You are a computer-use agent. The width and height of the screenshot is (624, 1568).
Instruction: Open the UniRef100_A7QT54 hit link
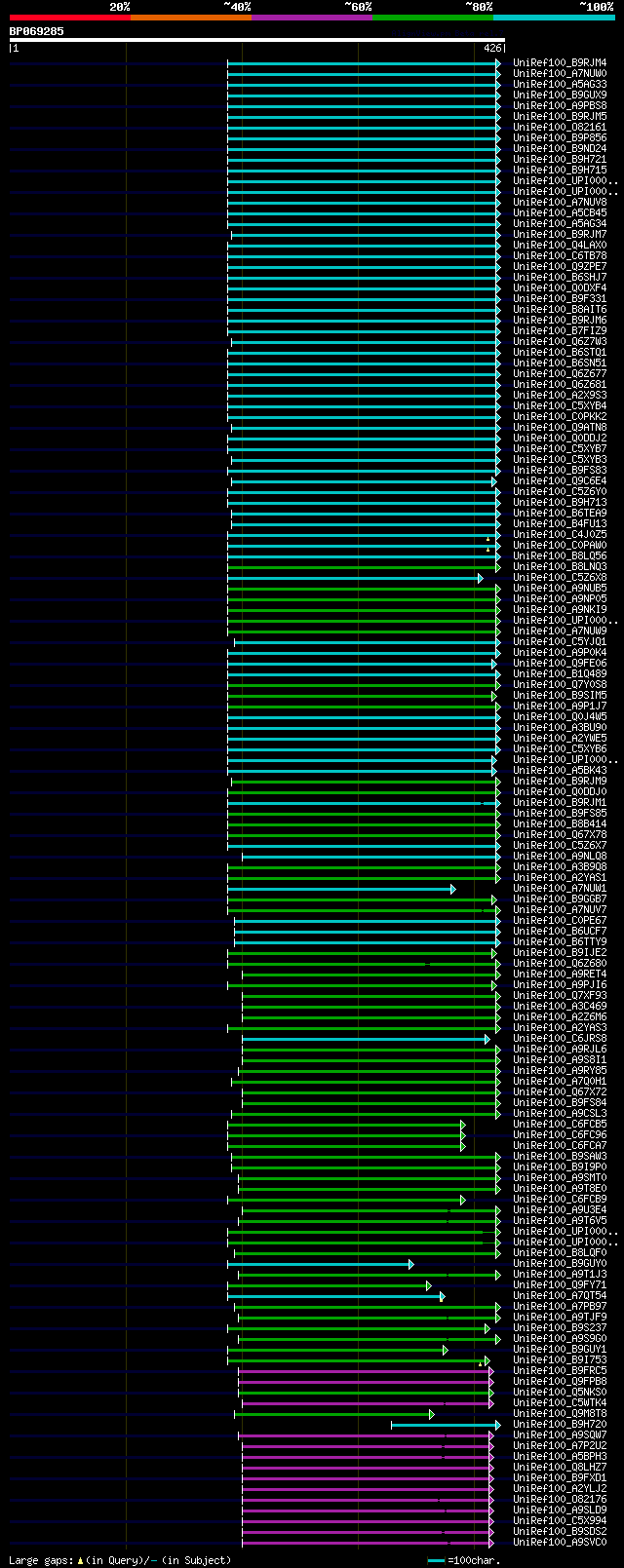point(560,1295)
